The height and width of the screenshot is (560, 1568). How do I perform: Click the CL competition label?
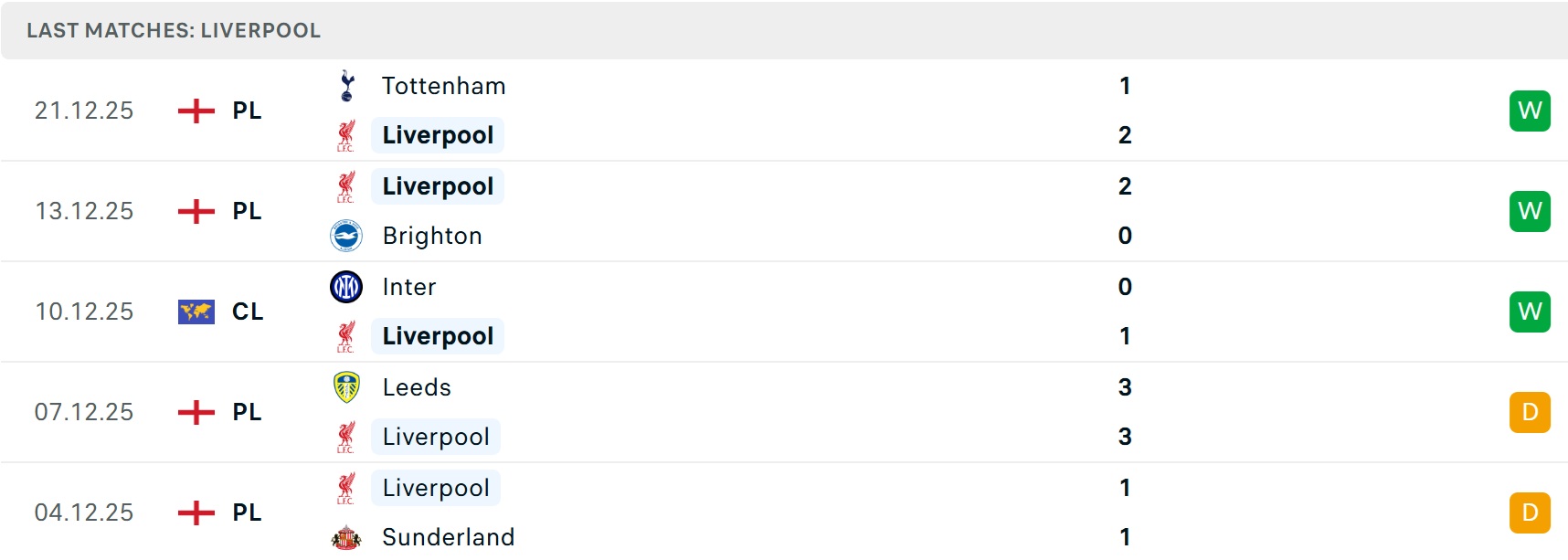[x=248, y=312]
